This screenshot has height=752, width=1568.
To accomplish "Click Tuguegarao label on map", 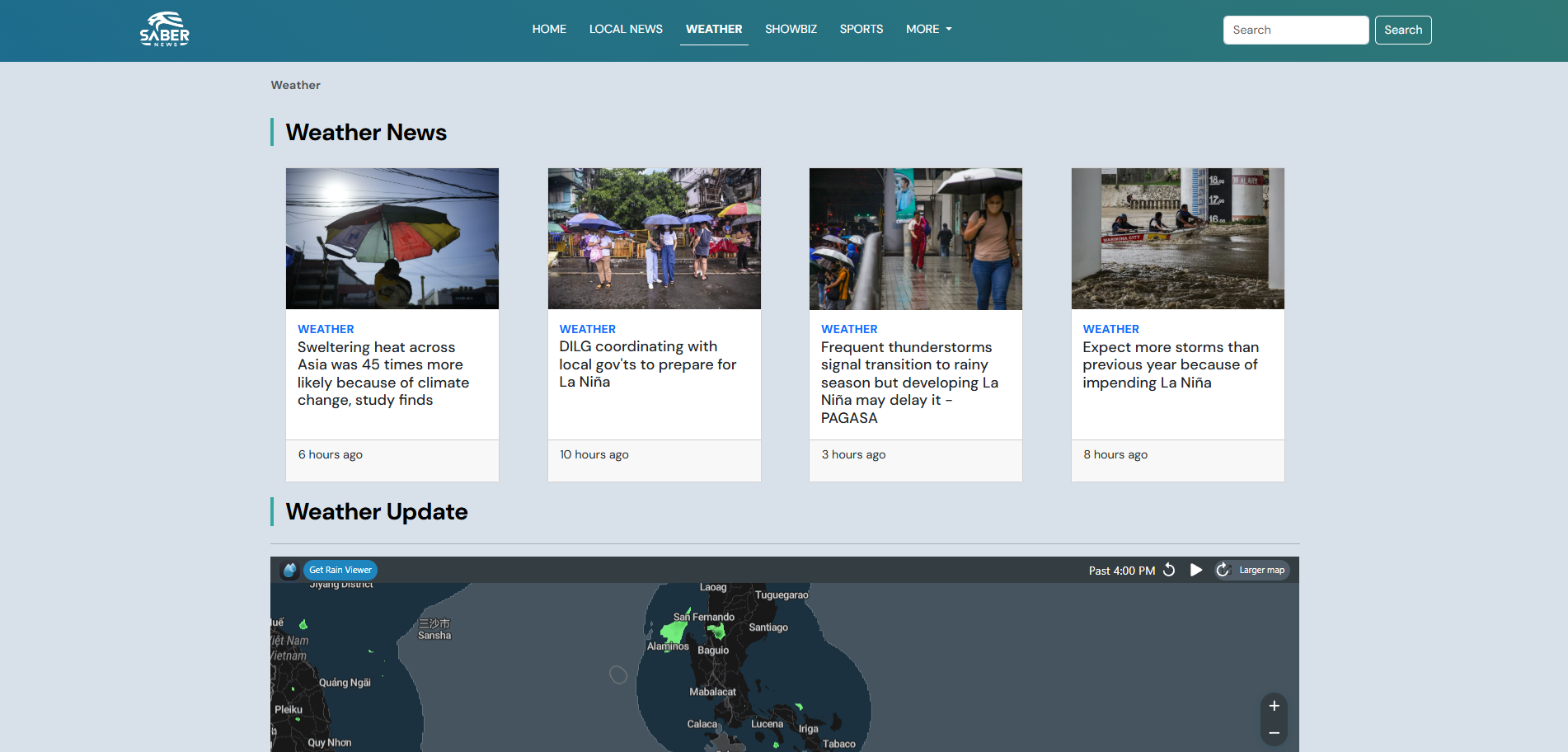I will (x=782, y=595).
